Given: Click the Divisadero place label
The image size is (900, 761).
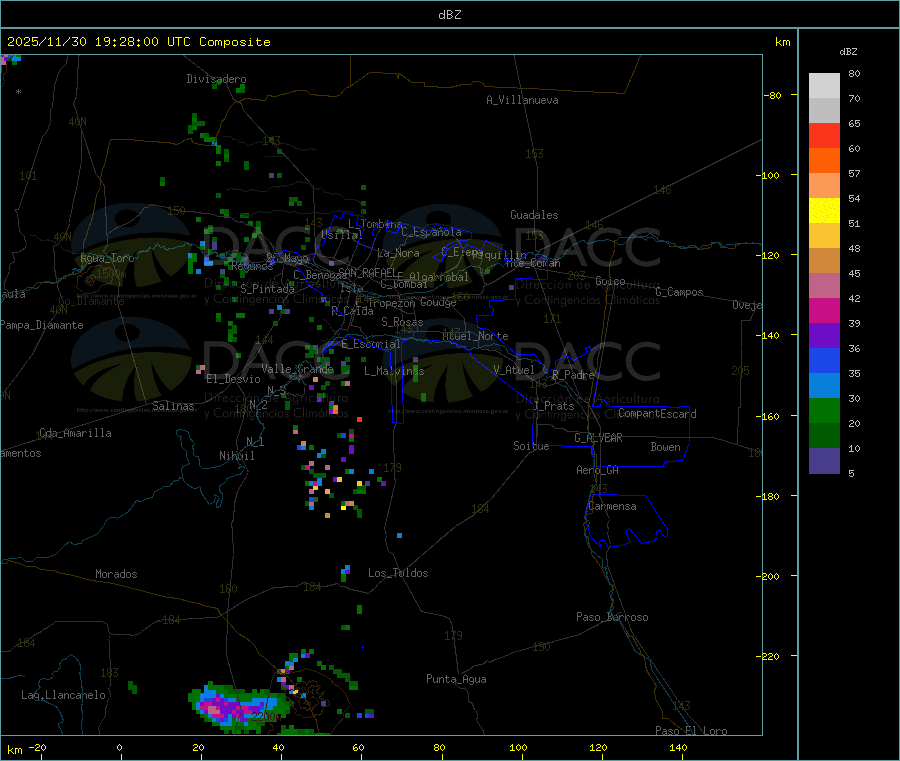Looking at the screenshot, I should click(x=216, y=79).
